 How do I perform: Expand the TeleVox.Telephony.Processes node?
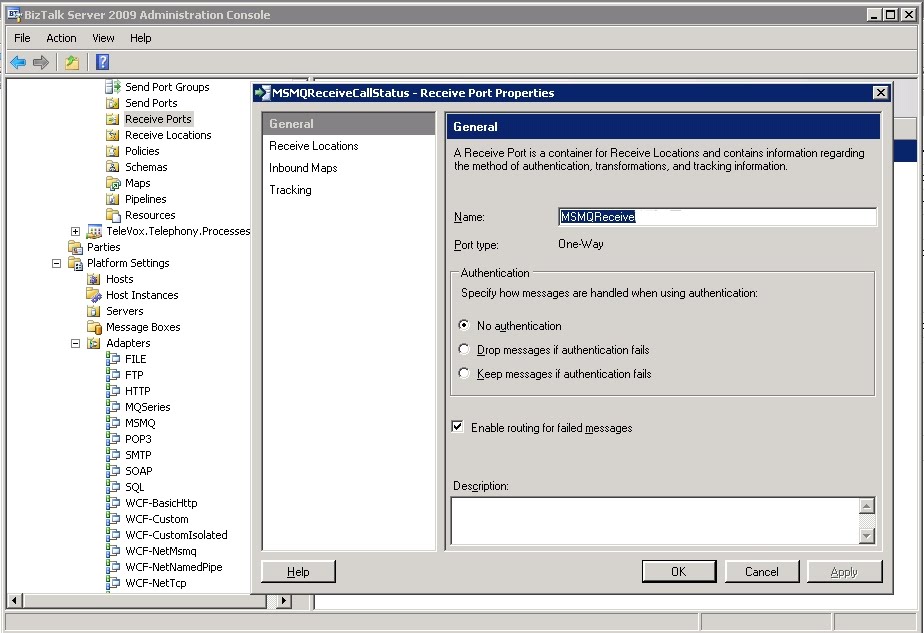coord(76,231)
